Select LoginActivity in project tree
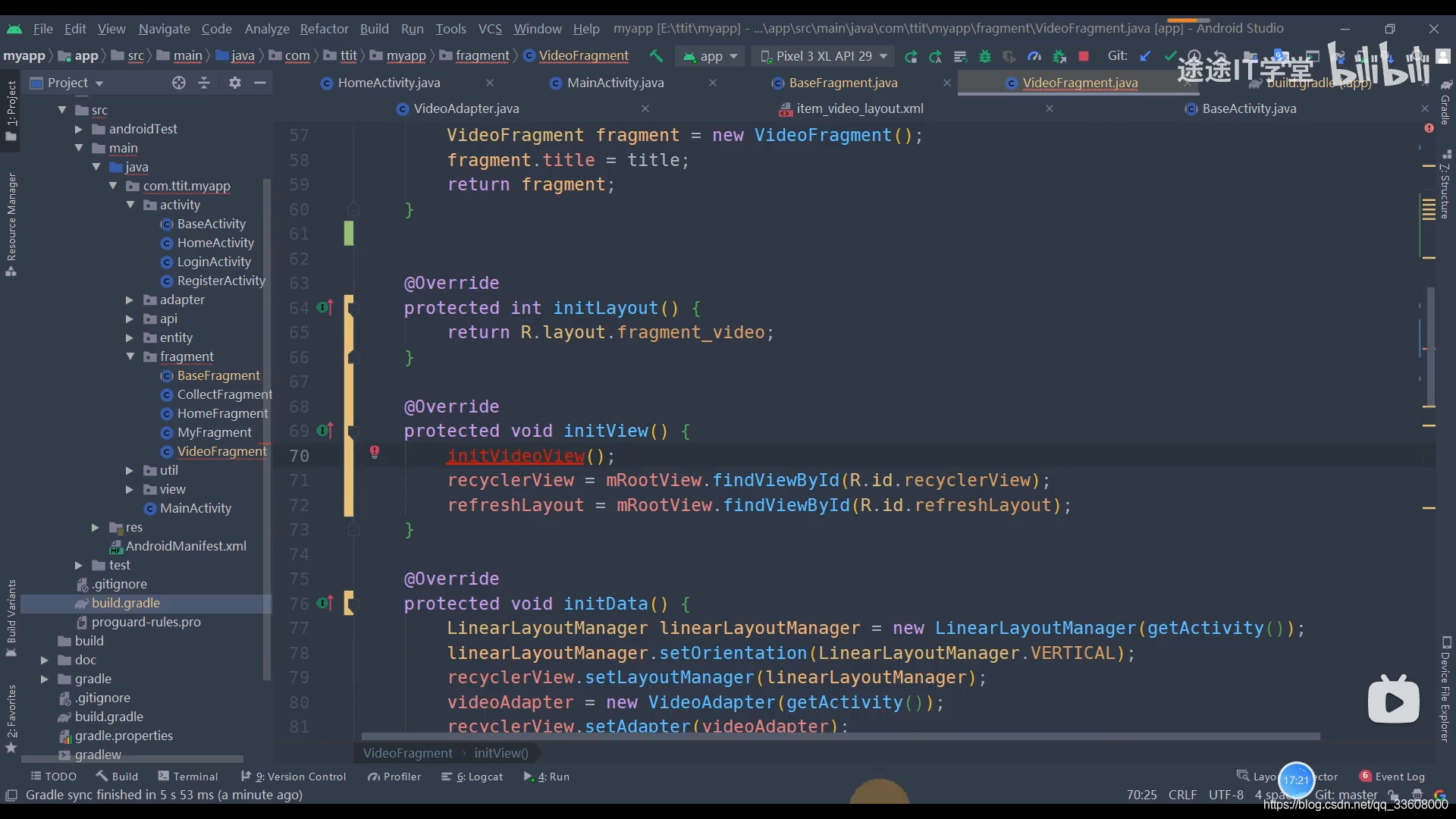The width and height of the screenshot is (1456, 819). click(213, 262)
